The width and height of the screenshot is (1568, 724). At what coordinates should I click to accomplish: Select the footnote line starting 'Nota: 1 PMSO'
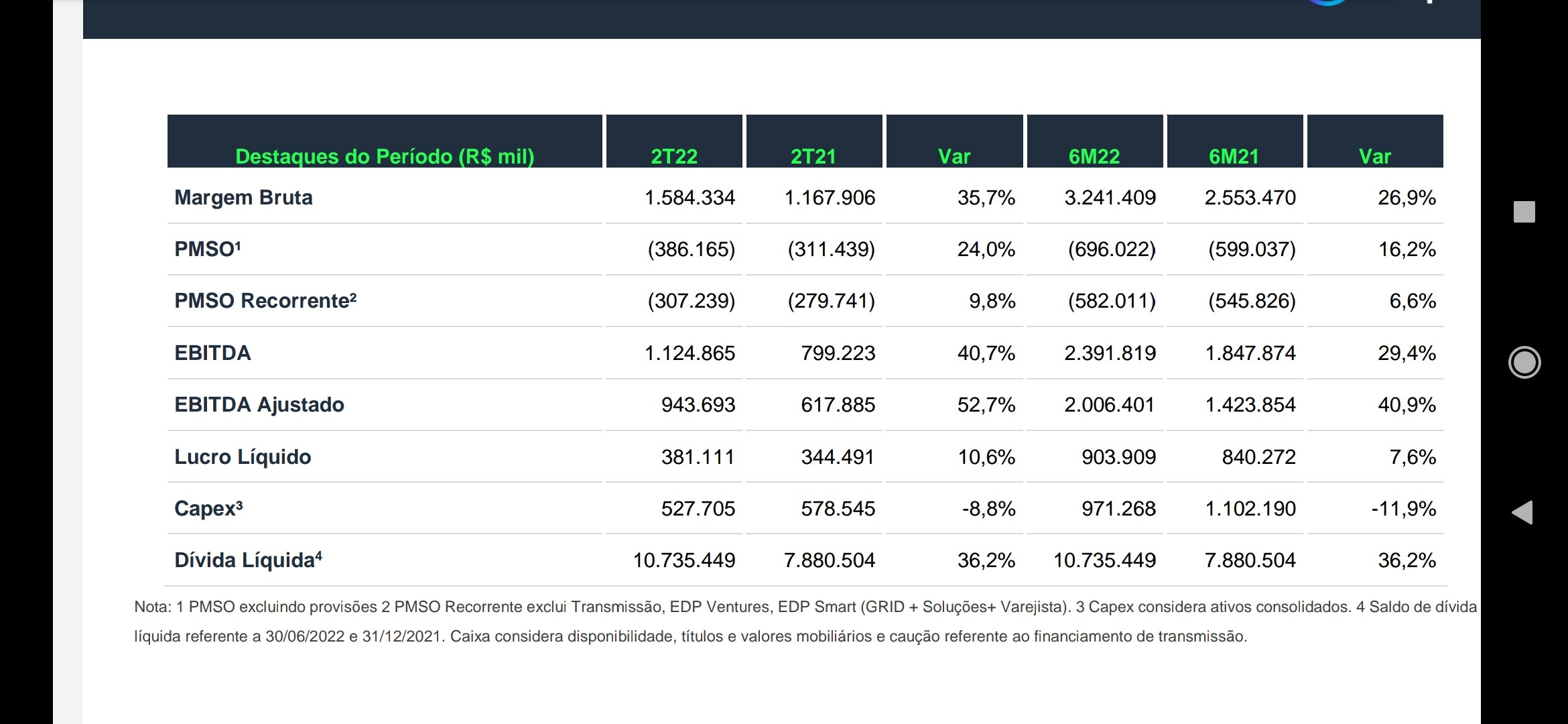[x=805, y=607]
